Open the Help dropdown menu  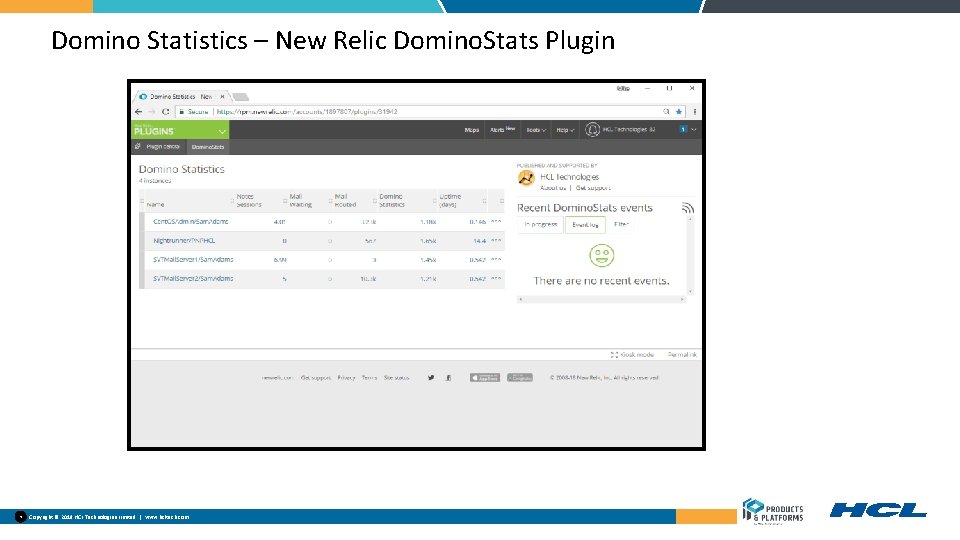click(565, 130)
